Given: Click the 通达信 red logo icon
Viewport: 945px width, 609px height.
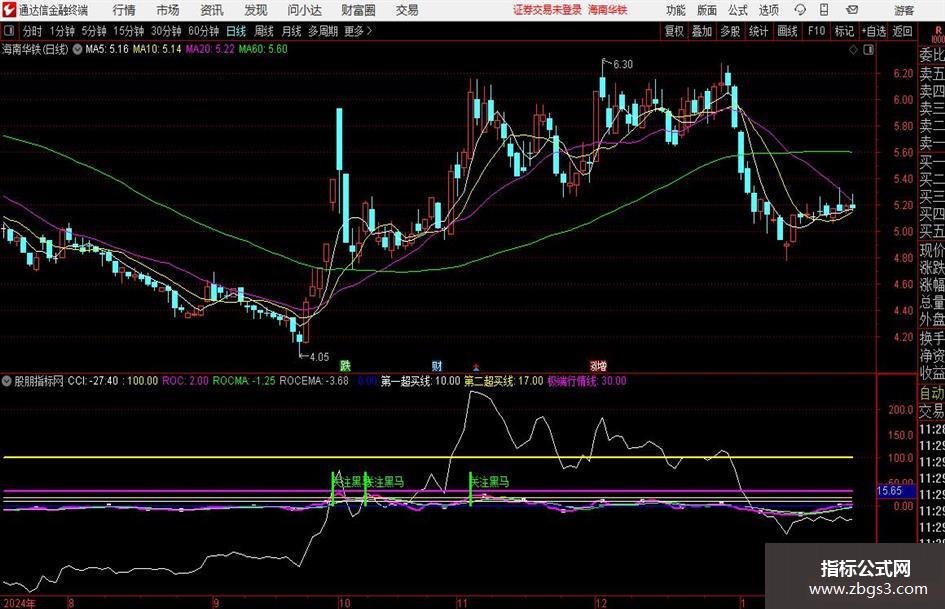Looking at the screenshot, I should point(9,10).
